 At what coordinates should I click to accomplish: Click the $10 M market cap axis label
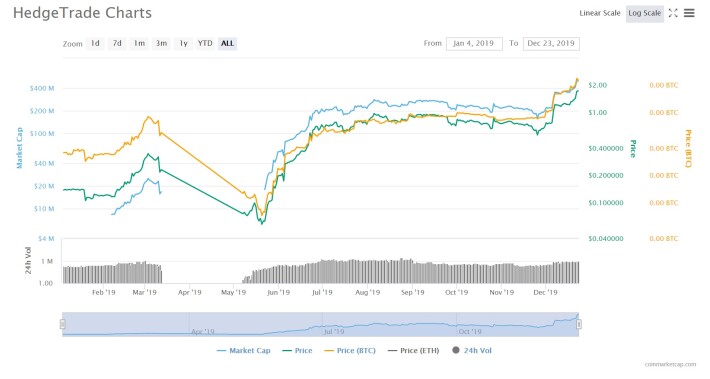44,209
